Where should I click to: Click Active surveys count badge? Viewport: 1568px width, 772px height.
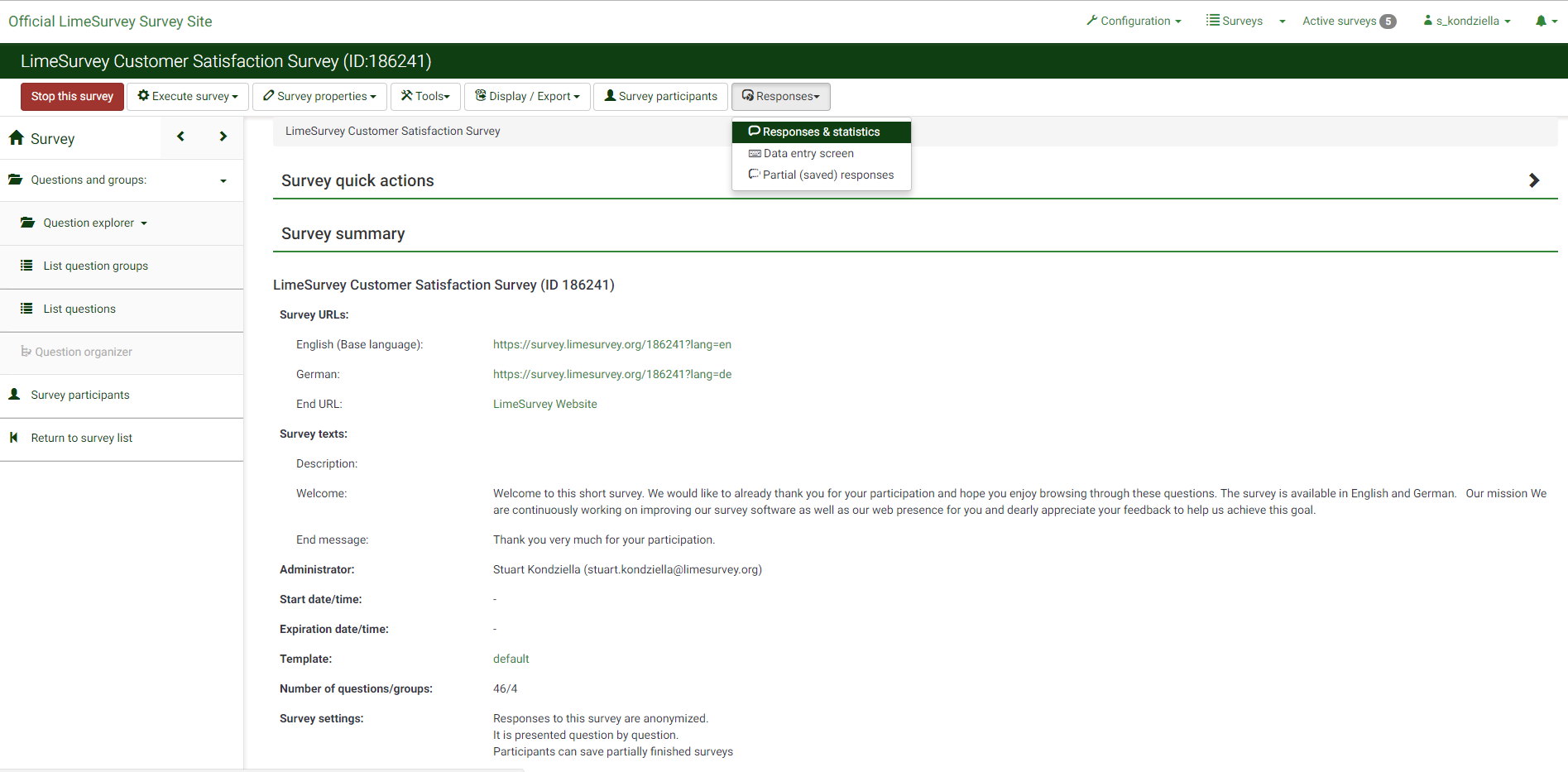click(1388, 22)
